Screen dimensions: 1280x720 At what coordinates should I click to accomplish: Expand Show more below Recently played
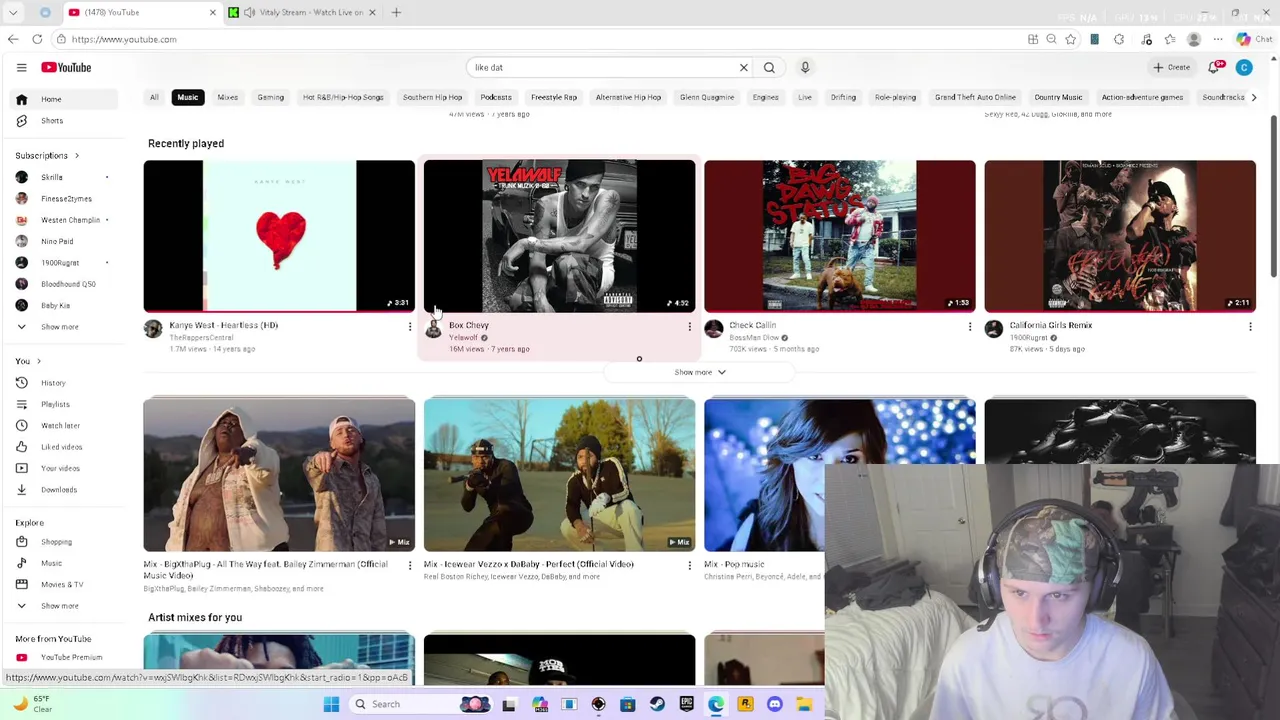click(699, 372)
